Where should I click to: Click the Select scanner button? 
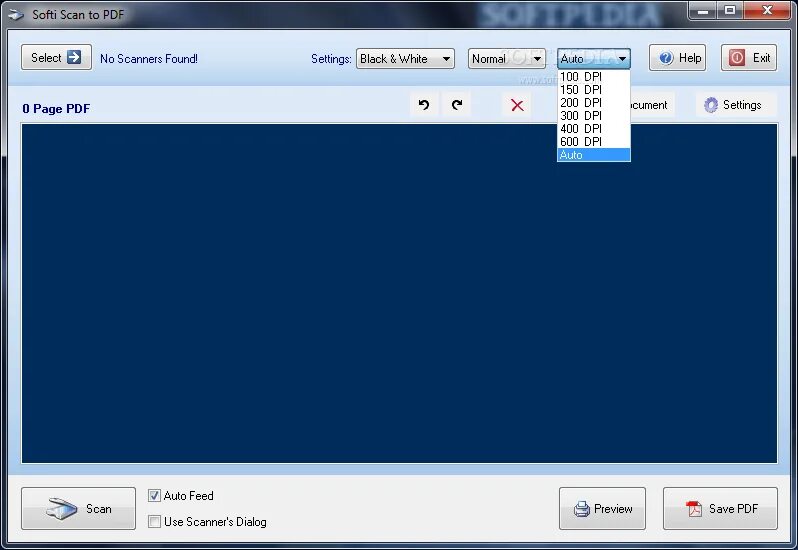pos(56,57)
